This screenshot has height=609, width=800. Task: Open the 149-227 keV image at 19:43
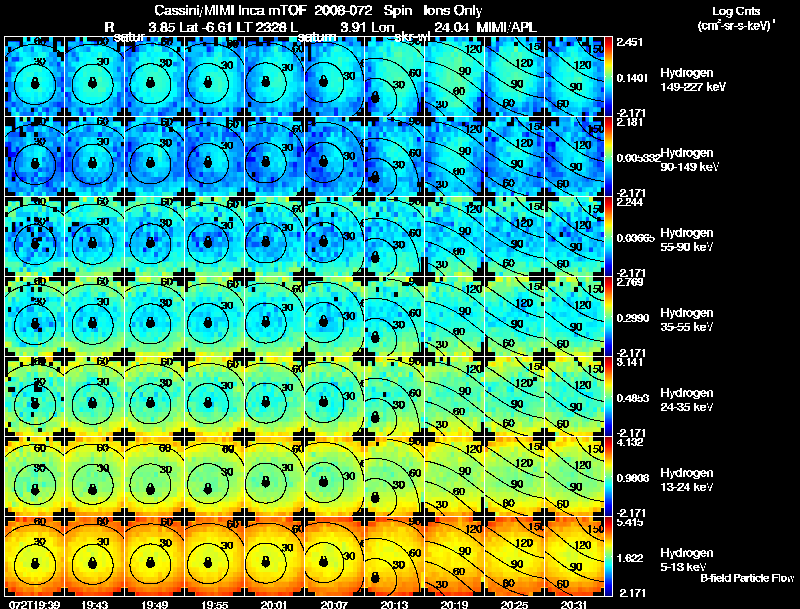[x=94, y=77]
